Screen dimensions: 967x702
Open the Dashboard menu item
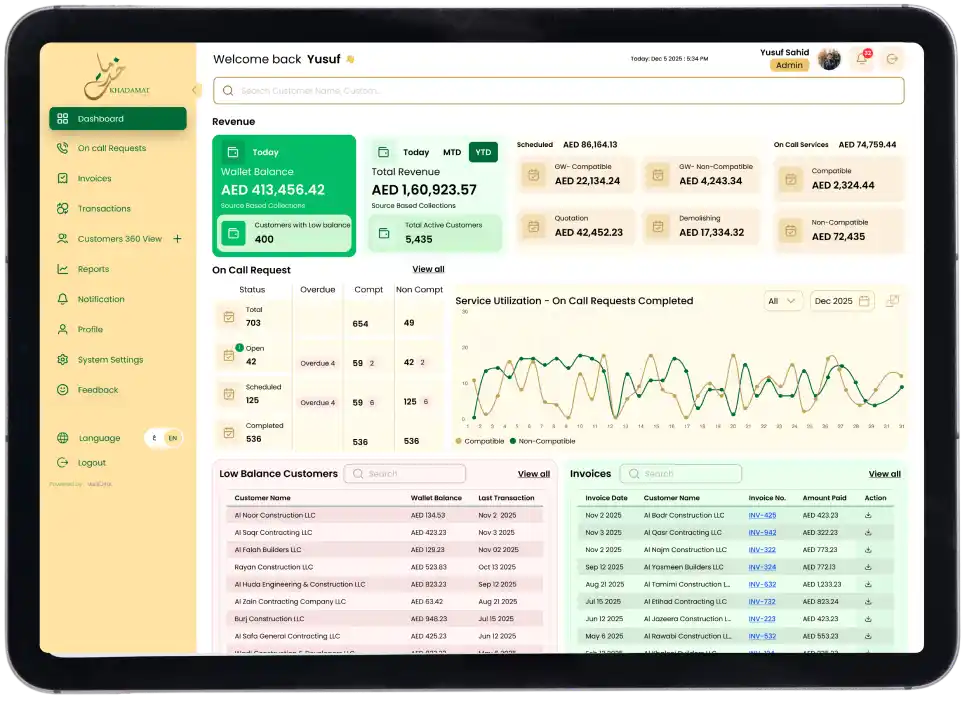118,118
